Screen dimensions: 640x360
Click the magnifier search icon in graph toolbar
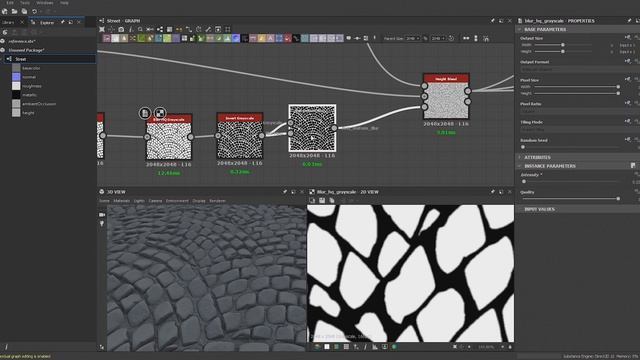140,29
